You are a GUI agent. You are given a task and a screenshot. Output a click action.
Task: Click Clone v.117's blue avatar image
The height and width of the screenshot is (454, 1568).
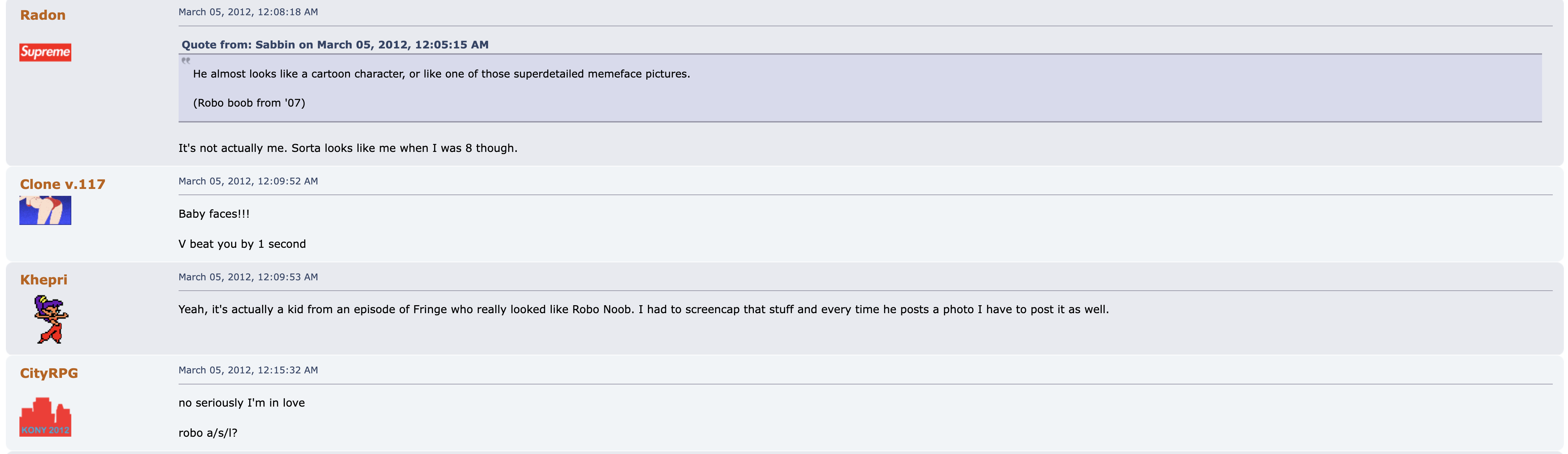[45, 211]
